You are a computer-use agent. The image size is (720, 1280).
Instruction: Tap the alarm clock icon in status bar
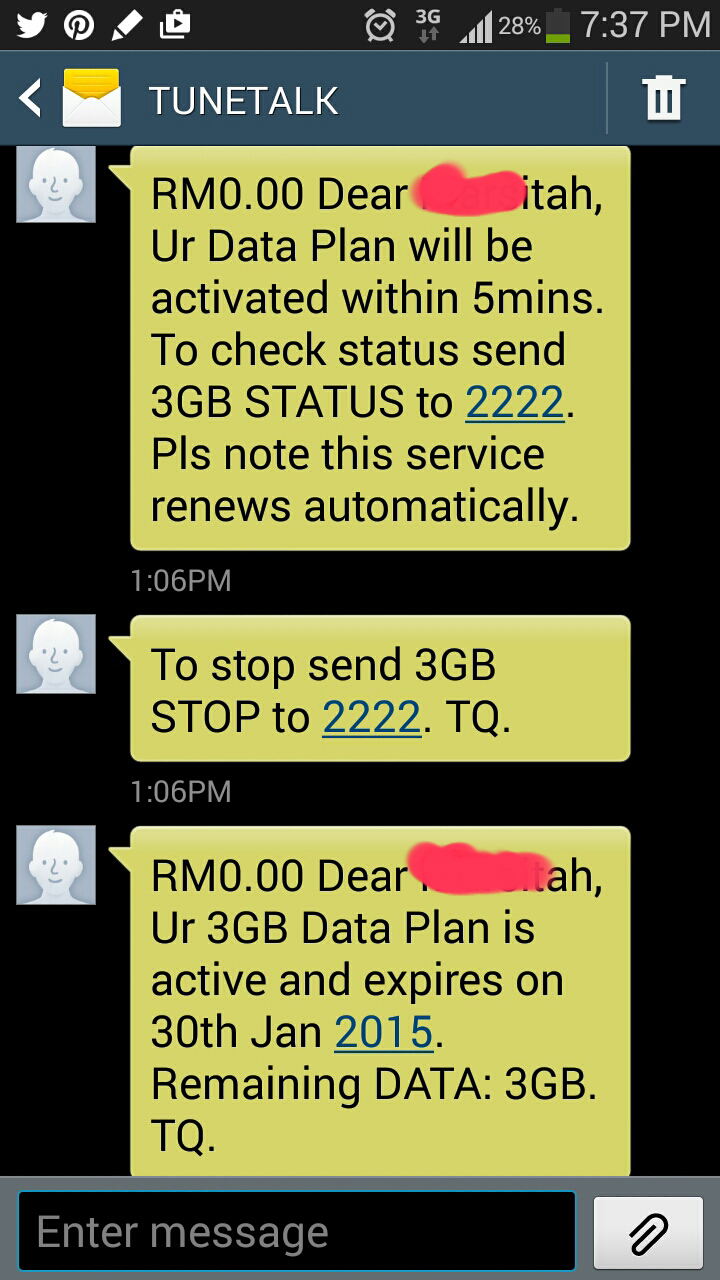click(380, 25)
